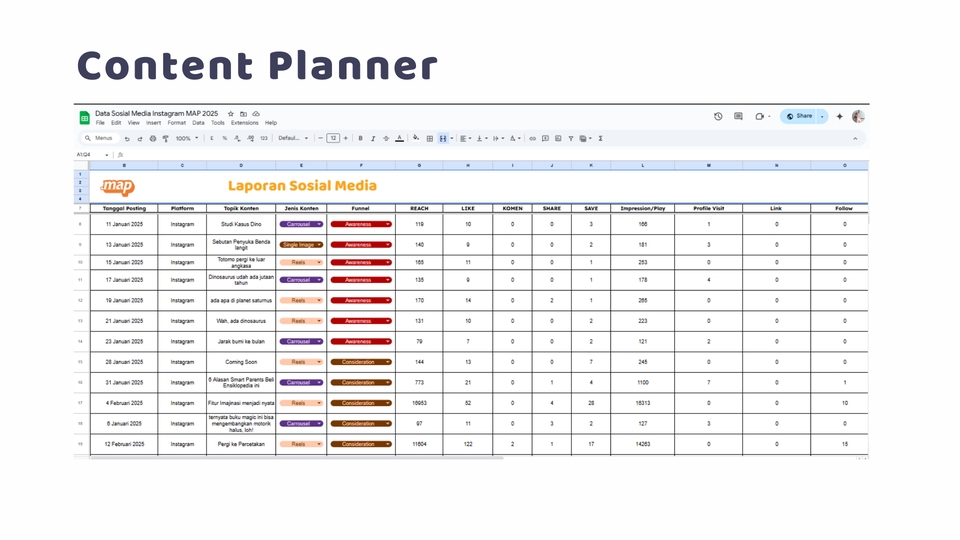Open the Functions sigma icon

tap(601, 138)
